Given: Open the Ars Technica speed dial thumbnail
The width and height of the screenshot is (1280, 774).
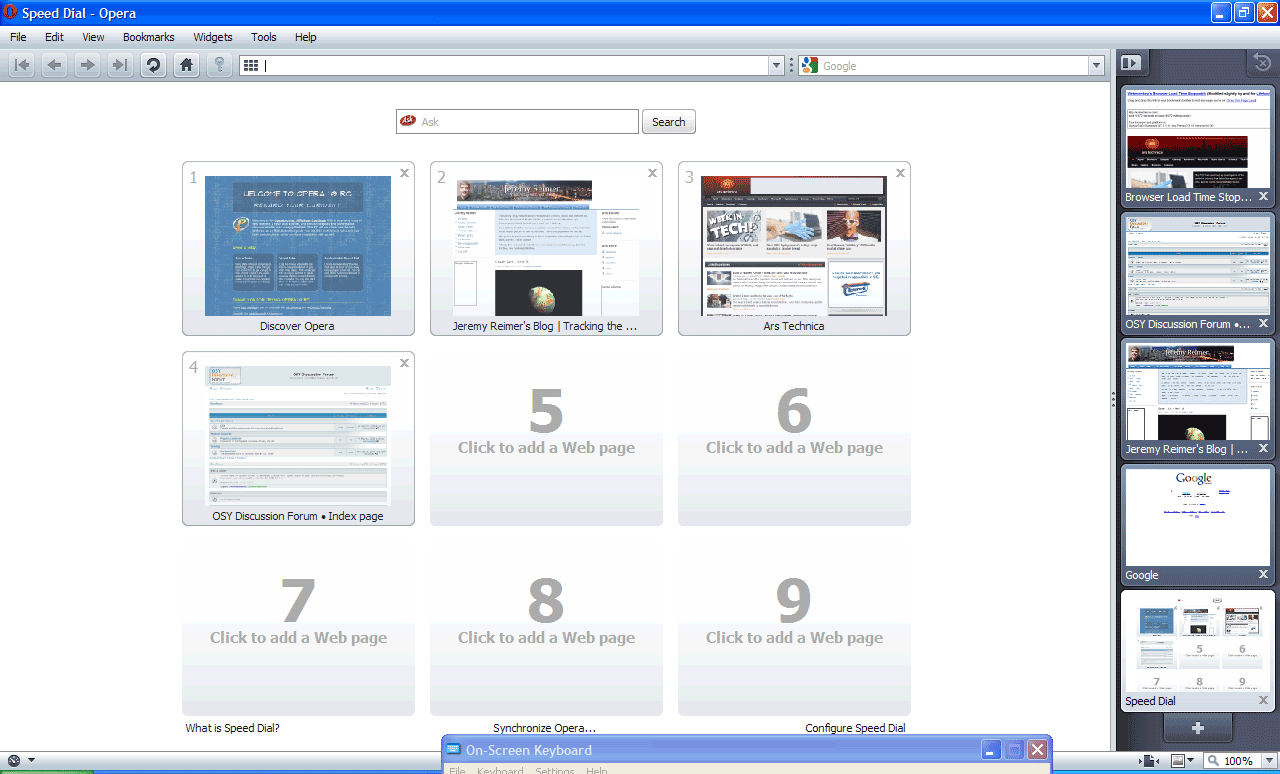Looking at the screenshot, I should [794, 247].
